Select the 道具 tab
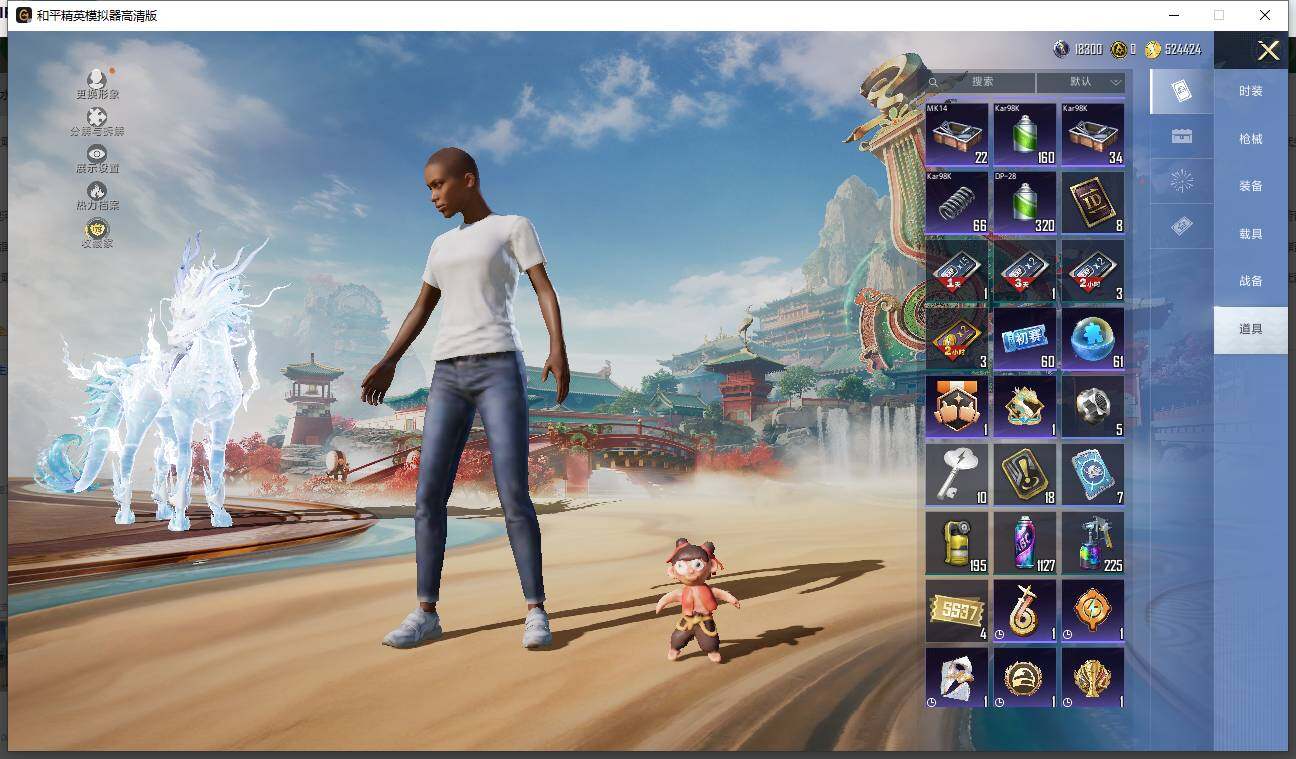 click(1251, 329)
